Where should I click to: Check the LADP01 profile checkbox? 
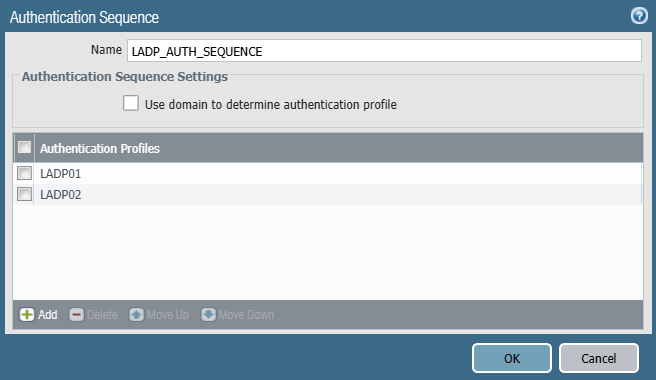click(x=24, y=173)
